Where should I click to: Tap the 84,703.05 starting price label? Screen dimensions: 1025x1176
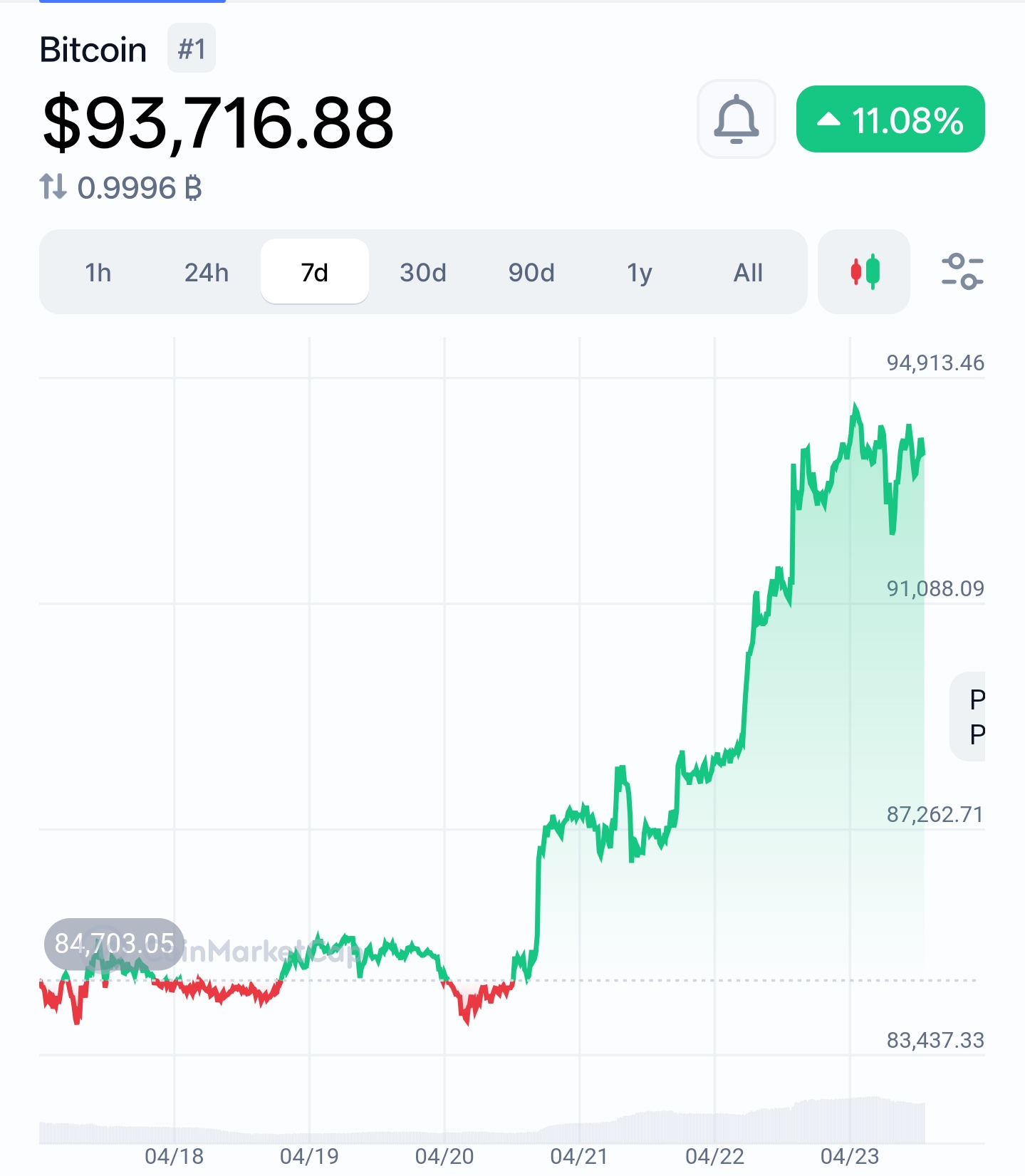pos(114,943)
